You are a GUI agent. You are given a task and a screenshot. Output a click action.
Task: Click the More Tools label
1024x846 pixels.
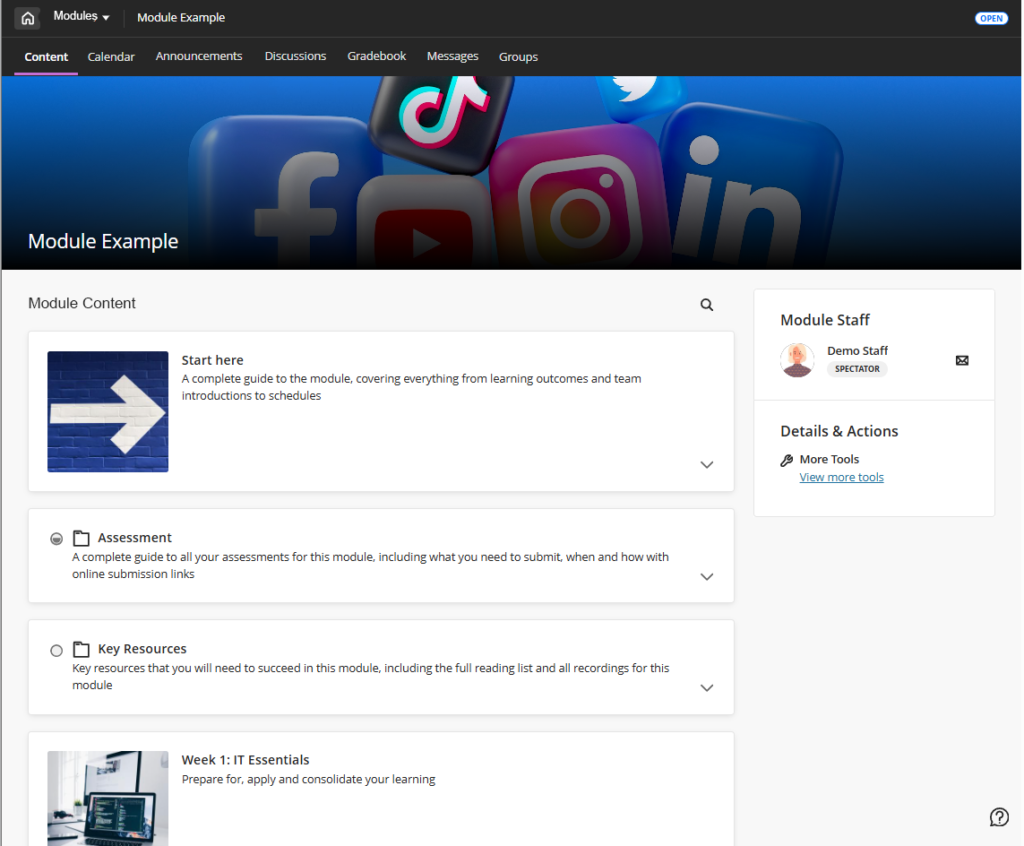point(829,459)
